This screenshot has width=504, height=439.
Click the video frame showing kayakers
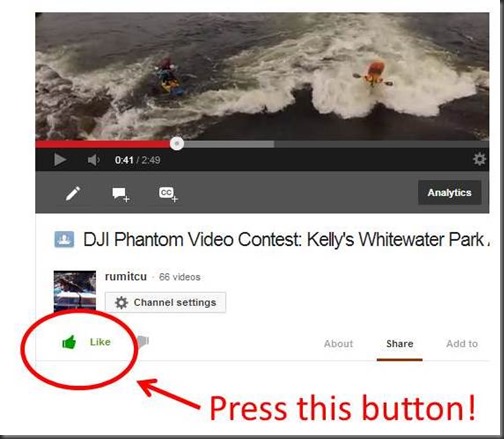click(262, 76)
